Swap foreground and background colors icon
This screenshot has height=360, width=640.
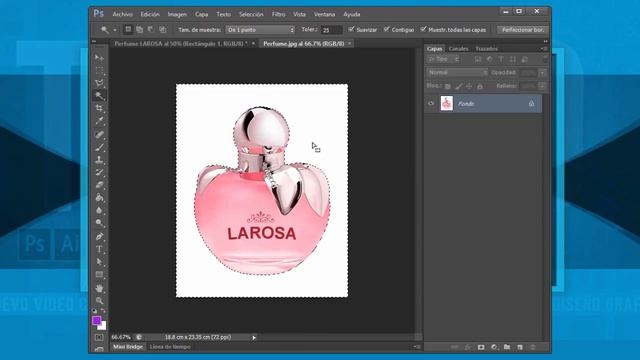(x=103, y=311)
